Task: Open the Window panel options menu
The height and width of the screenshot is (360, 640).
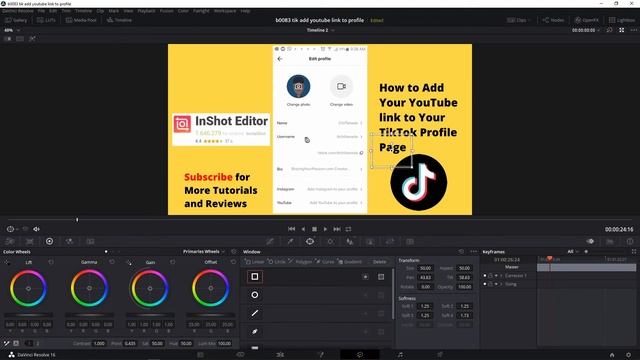Action: 473,251
